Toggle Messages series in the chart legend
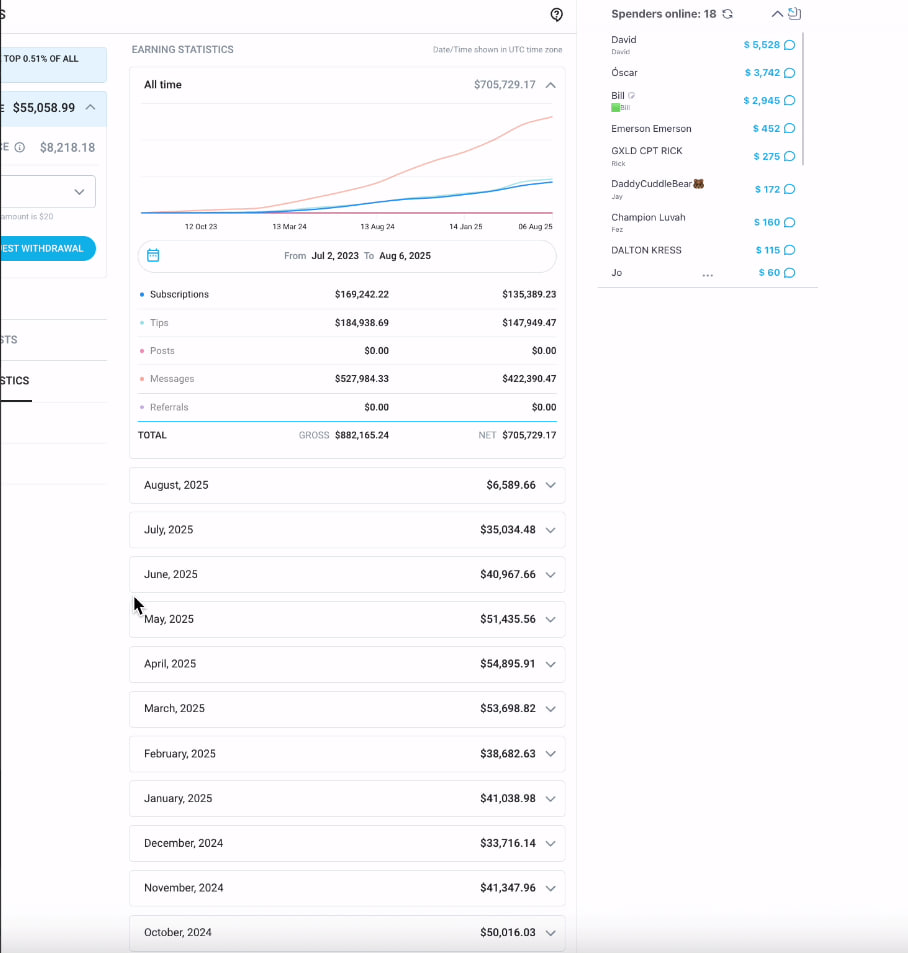The width and height of the screenshot is (908, 953). tap(171, 379)
